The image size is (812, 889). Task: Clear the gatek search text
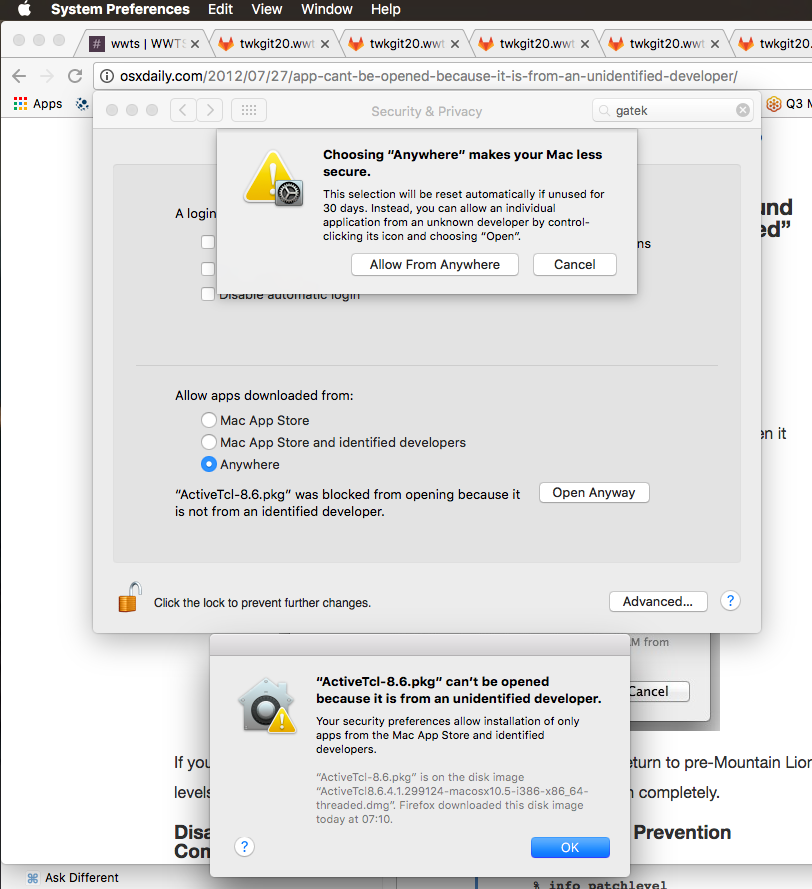click(x=742, y=110)
